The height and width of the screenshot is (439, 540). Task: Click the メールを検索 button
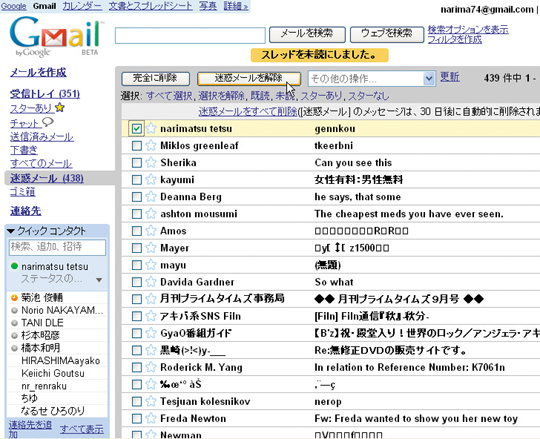tap(307, 34)
